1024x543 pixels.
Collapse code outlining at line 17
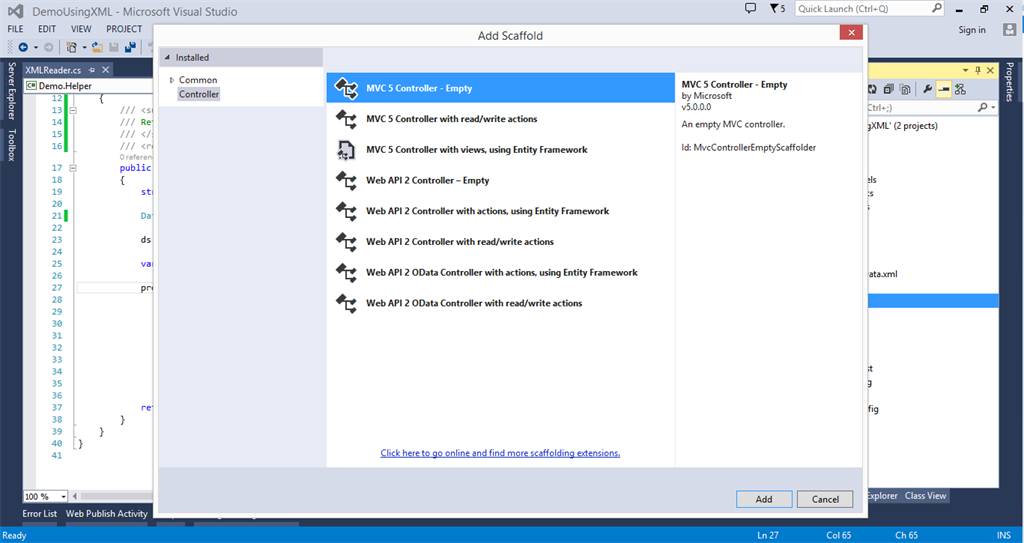click(x=73, y=168)
